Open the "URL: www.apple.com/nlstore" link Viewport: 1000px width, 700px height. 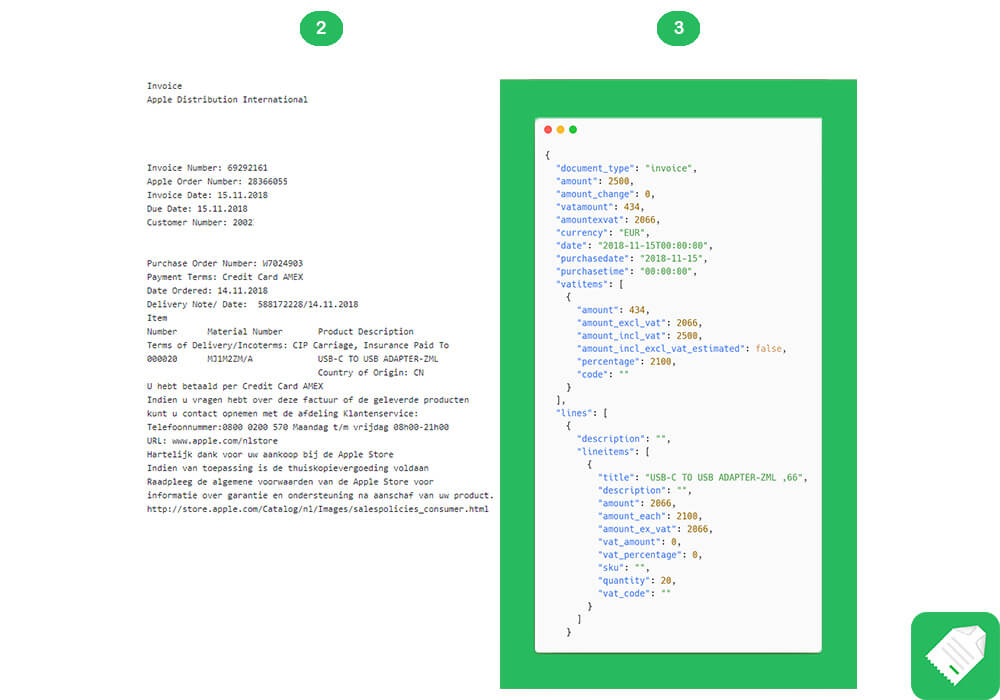coord(212,441)
